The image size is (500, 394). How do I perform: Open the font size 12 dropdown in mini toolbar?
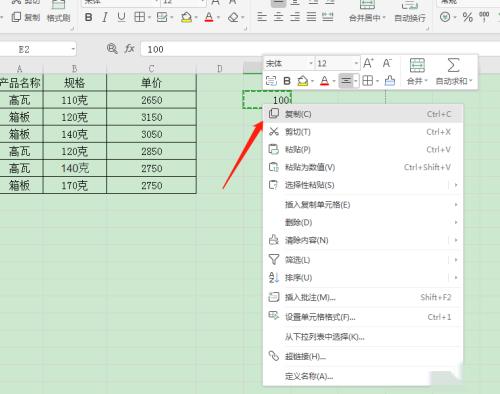(x=356, y=63)
